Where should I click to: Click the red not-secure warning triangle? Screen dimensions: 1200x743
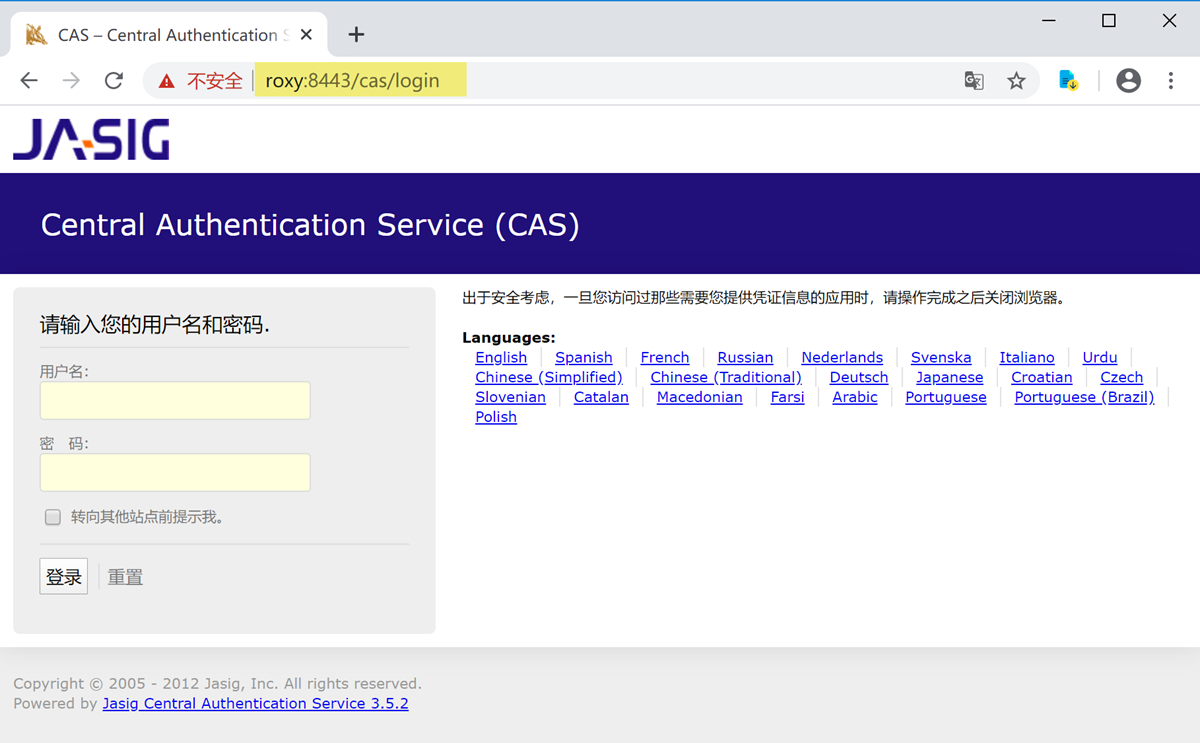click(166, 81)
